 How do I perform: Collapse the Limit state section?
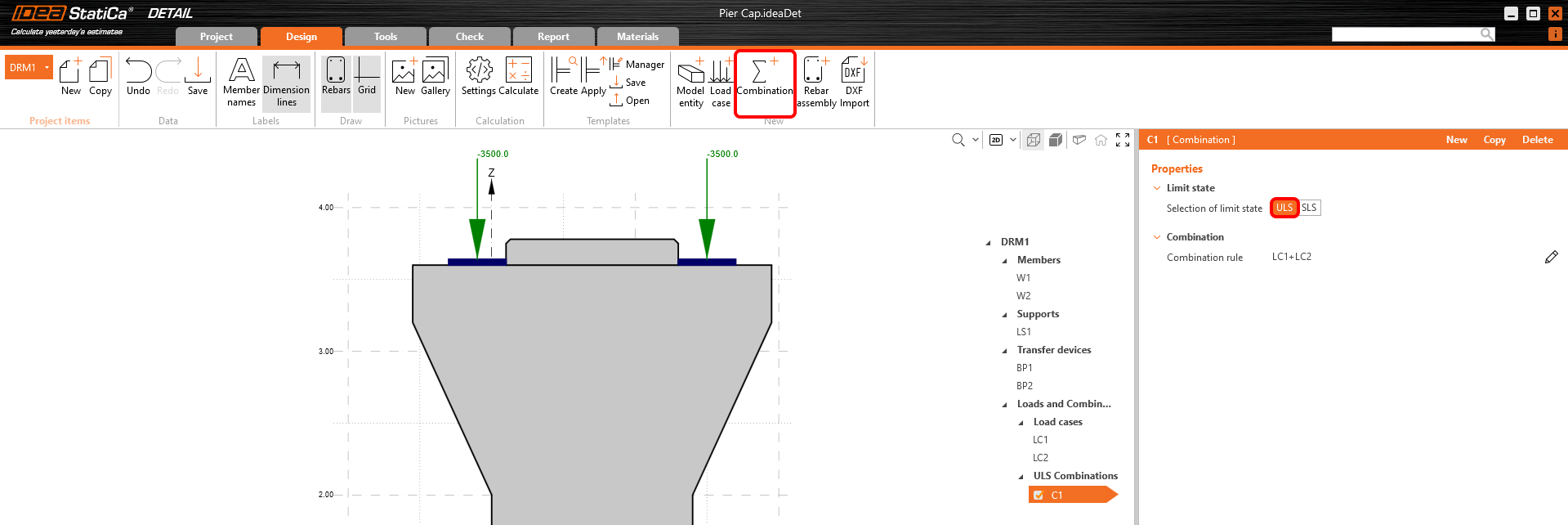tap(1157, 188)
